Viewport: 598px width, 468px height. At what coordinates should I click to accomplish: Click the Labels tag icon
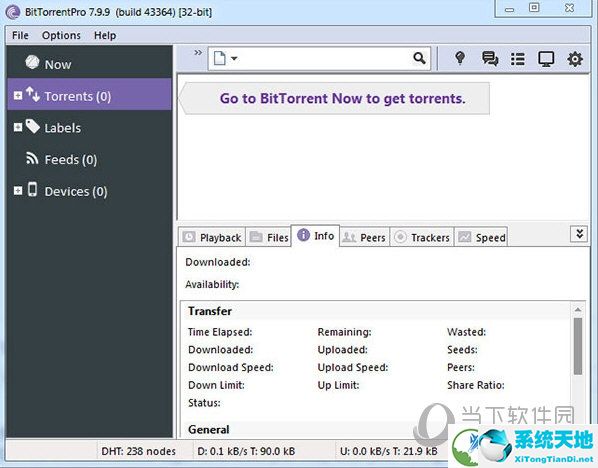click(x=33, y=126)
